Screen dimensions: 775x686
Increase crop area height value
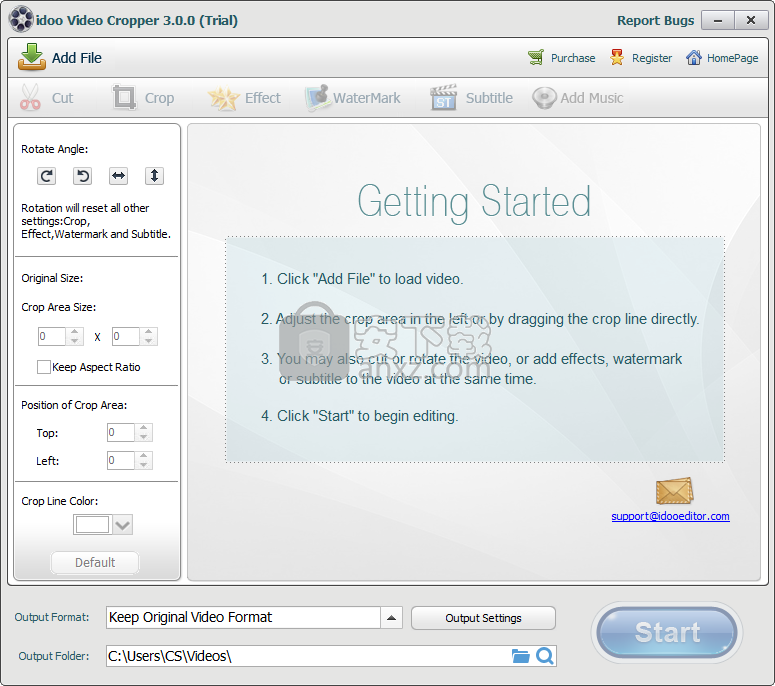(148, 332)
